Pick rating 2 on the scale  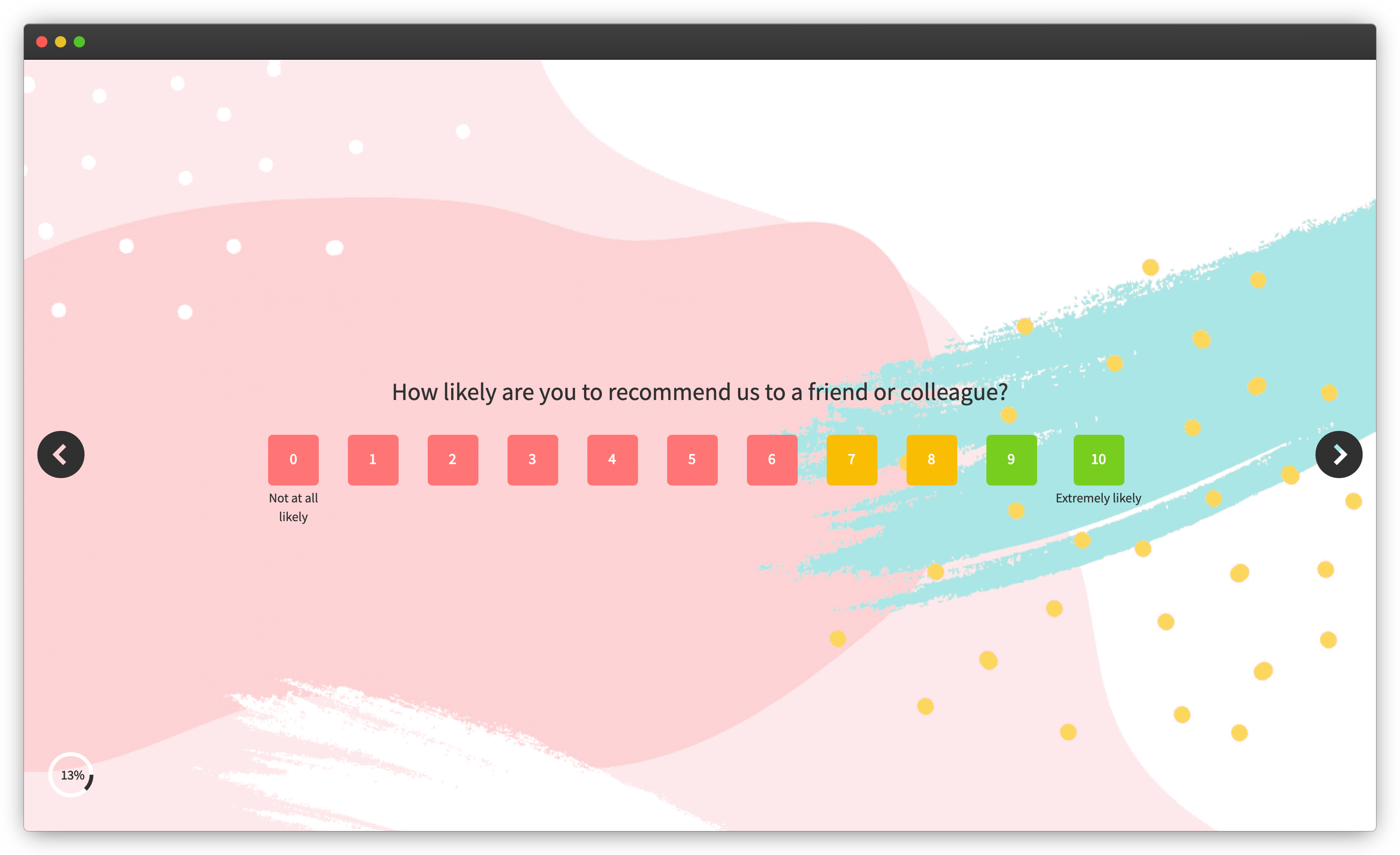click(x=453, y=460)
